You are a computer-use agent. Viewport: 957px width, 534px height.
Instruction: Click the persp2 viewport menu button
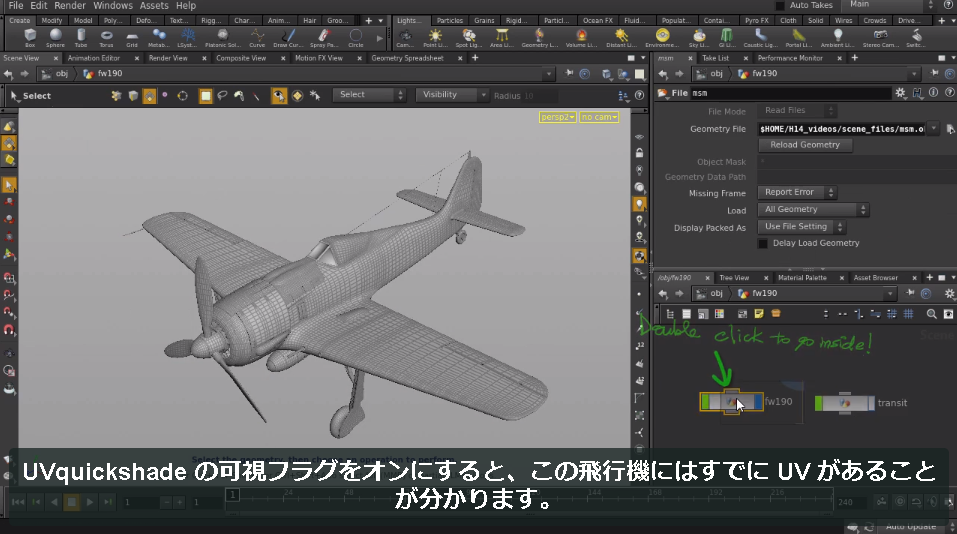click(x=557, y=117)
